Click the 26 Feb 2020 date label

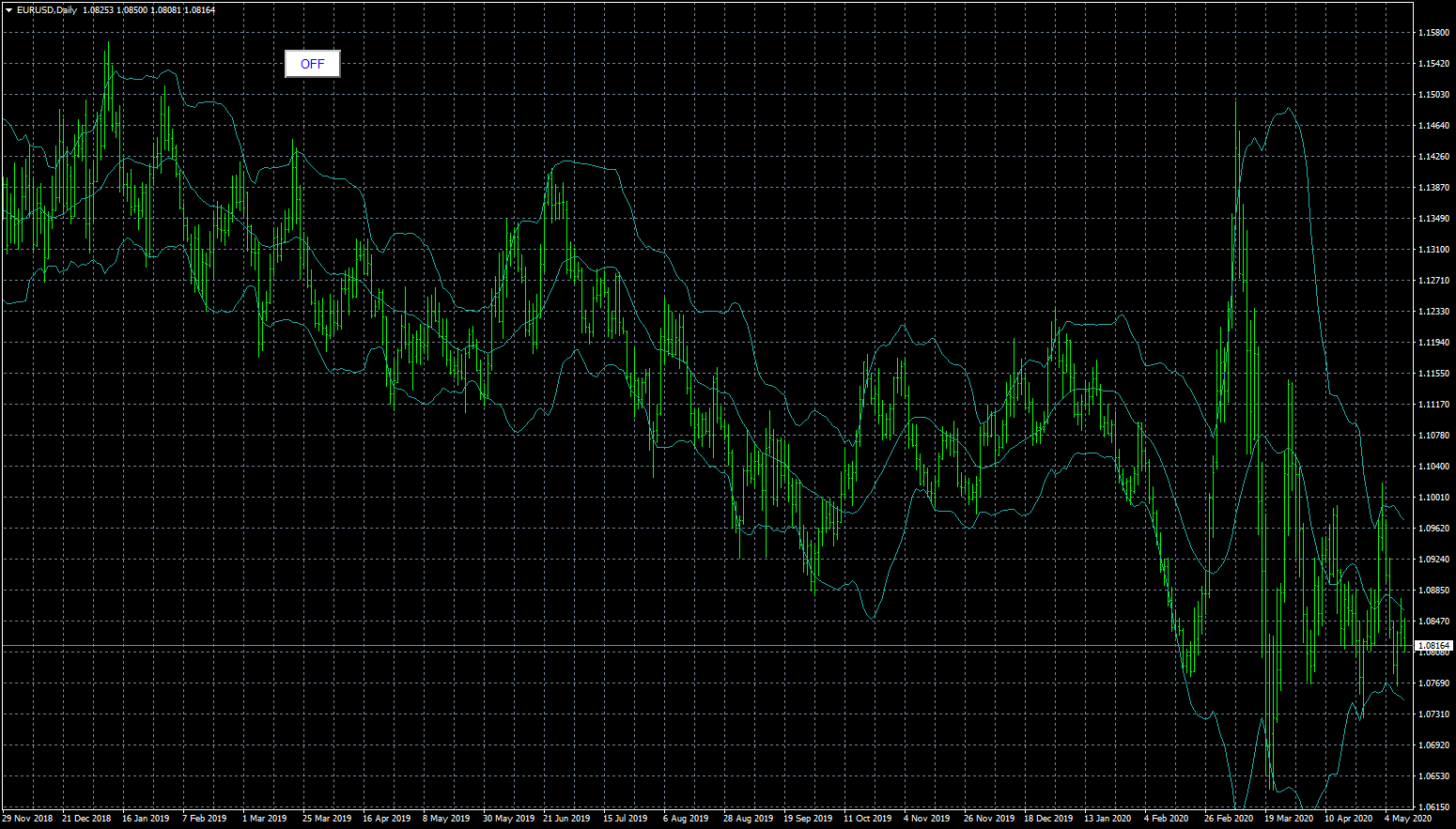click(1229, 819)
